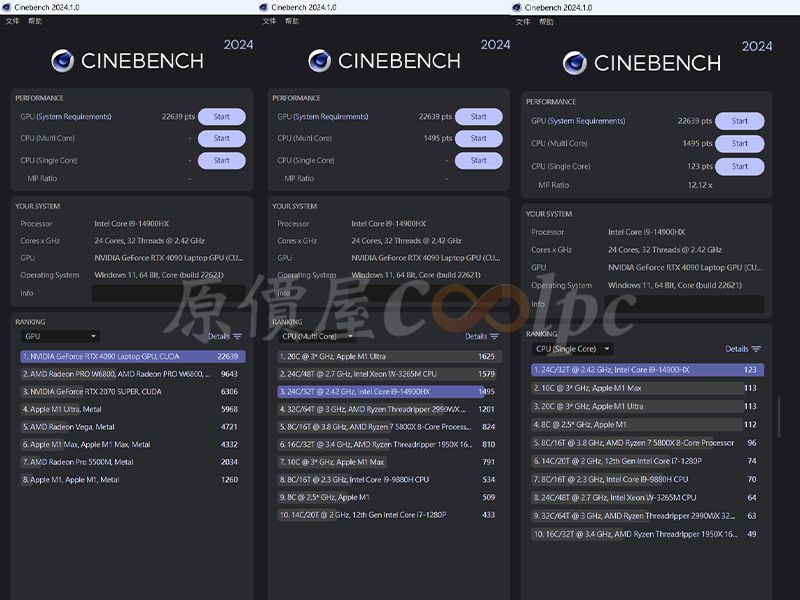Start GPU test in the left window
The width and height of the screenshot is (800, 600).
(x=221, y=116)
